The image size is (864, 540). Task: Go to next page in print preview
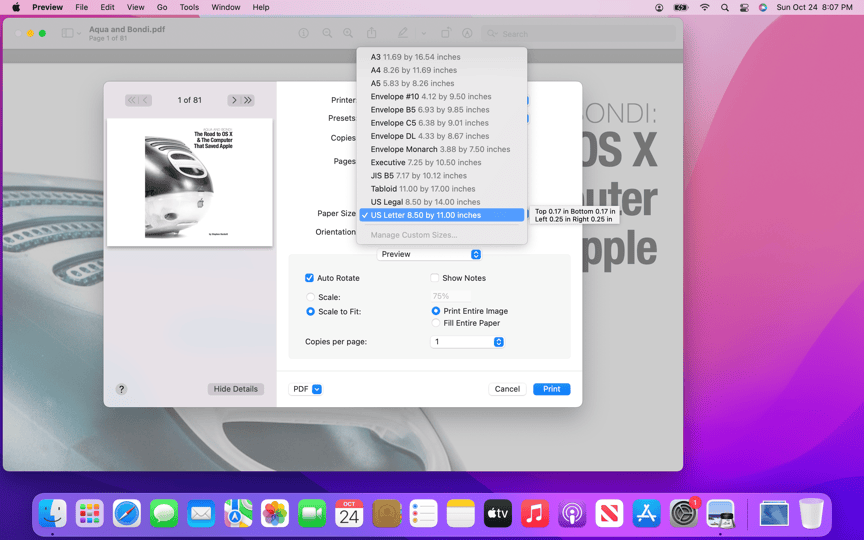[234, 100]
